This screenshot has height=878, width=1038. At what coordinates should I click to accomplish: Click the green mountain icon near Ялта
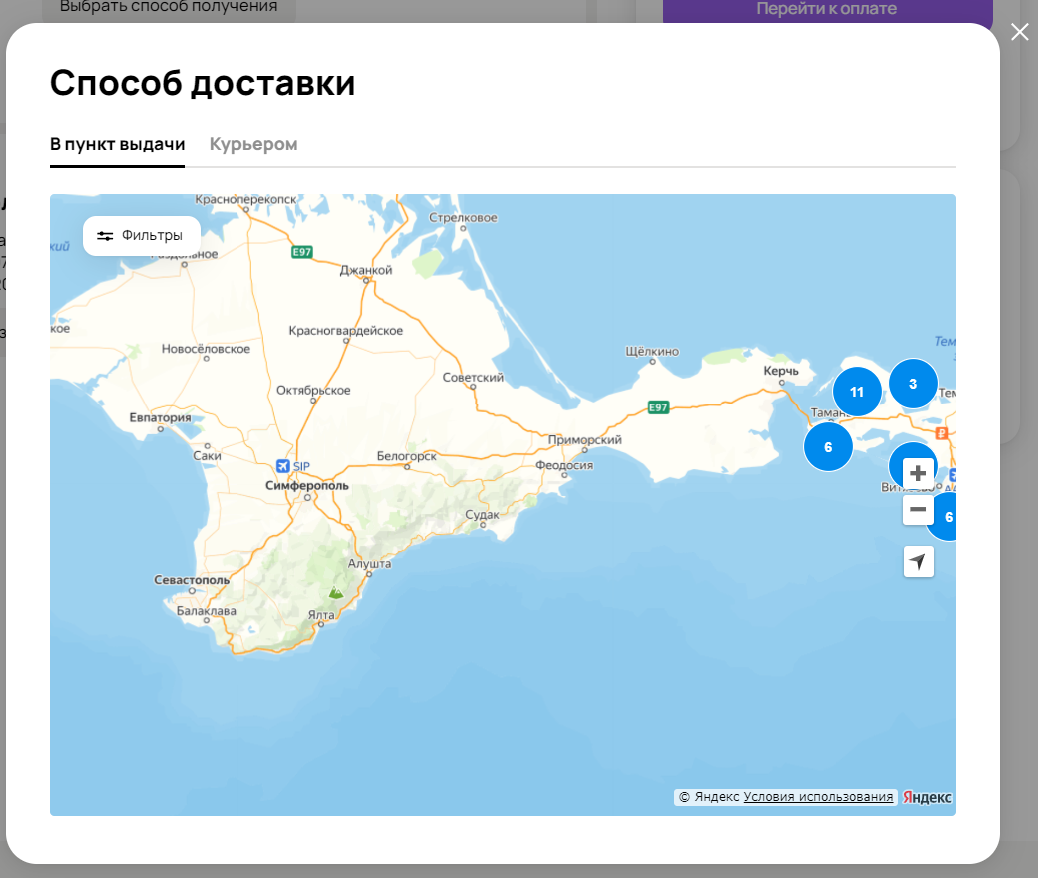(x=337, y=592)
